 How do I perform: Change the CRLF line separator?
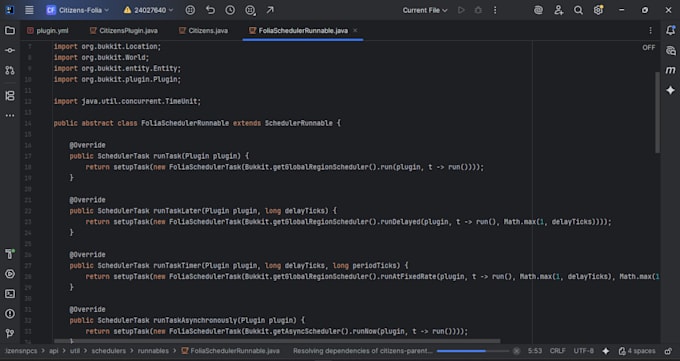pos(557,351)
